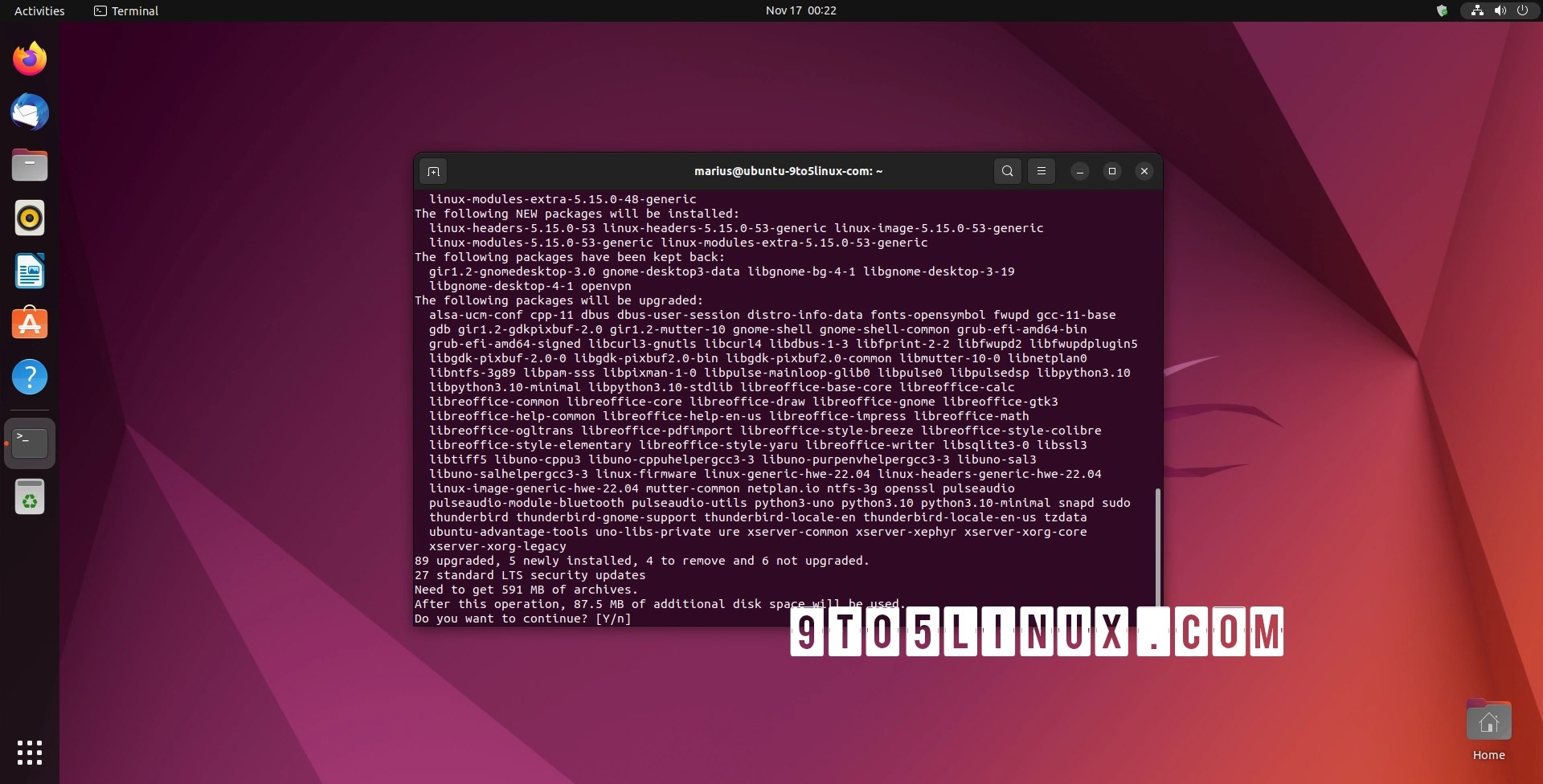Viewport: 1543px width, 784px height.
Task: Open the Terminal app menu
Action: [125, 10]
